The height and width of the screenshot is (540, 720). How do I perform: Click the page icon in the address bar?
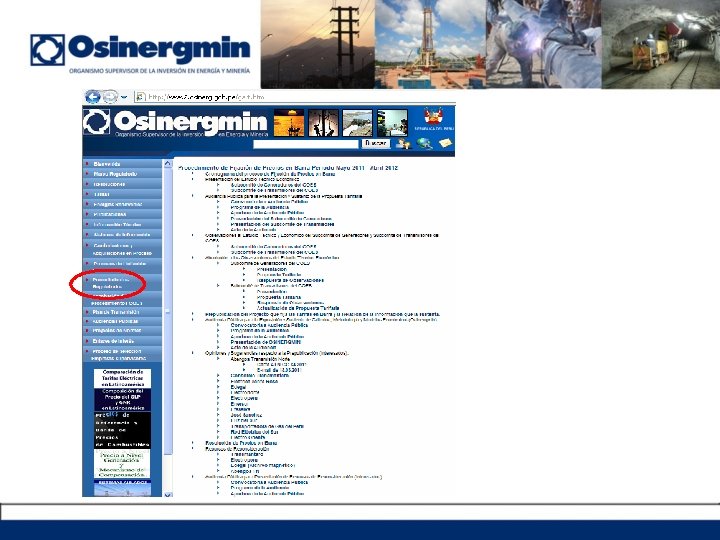140,97
